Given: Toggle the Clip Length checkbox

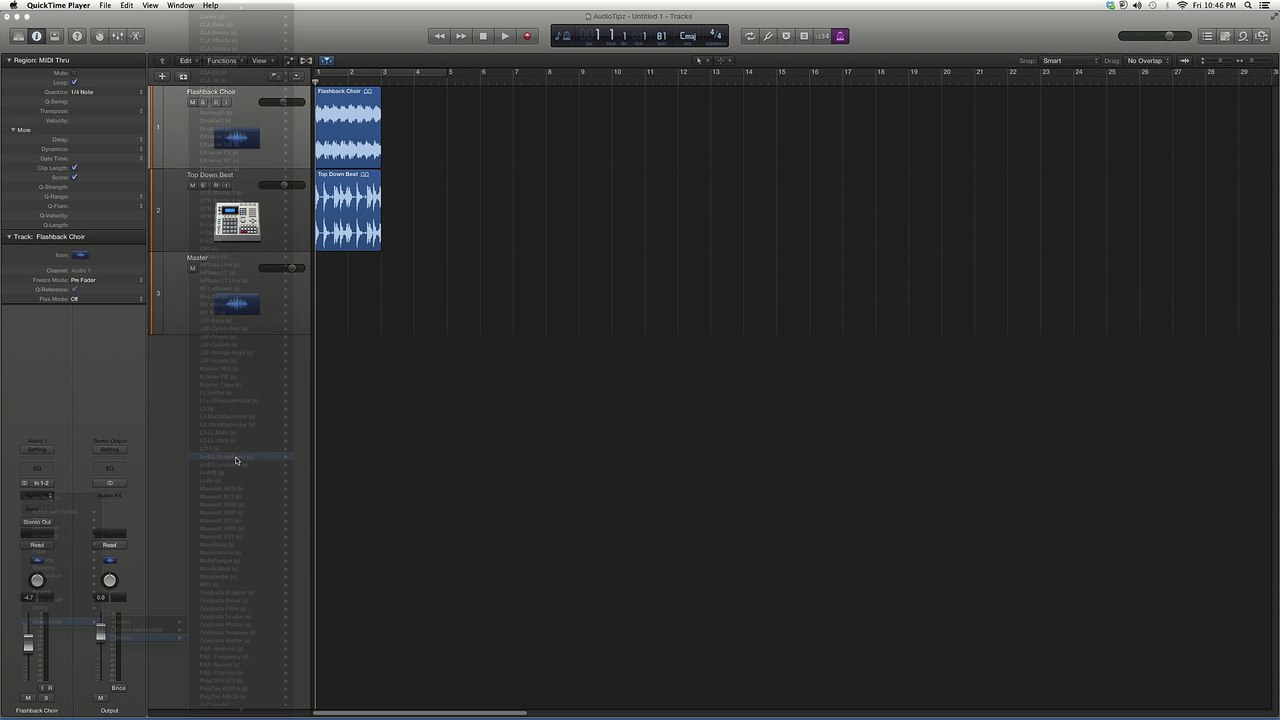Looking at the screenshot, I should [74, 168].
